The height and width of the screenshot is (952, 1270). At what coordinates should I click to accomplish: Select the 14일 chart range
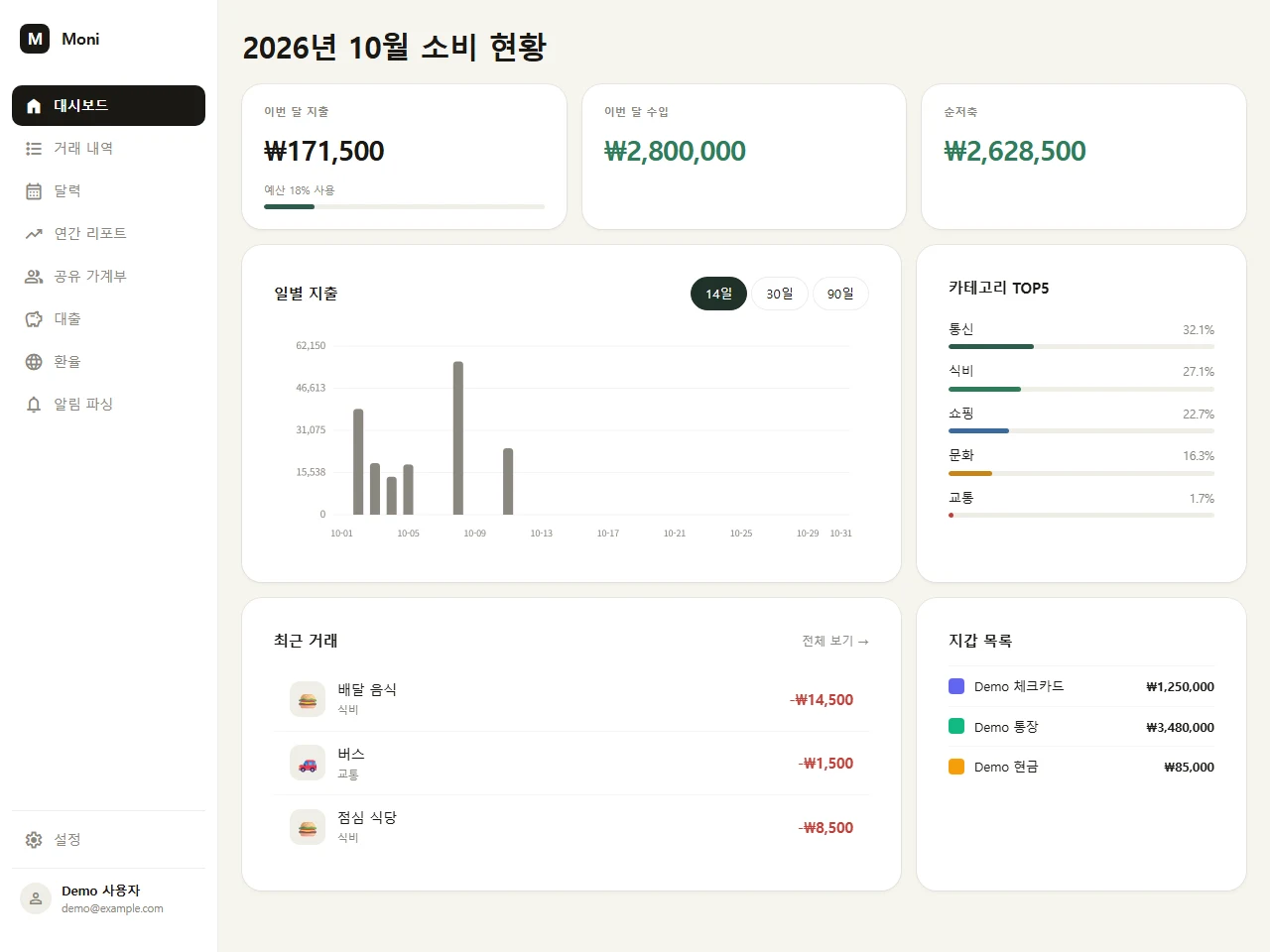[x=718, y=294]
